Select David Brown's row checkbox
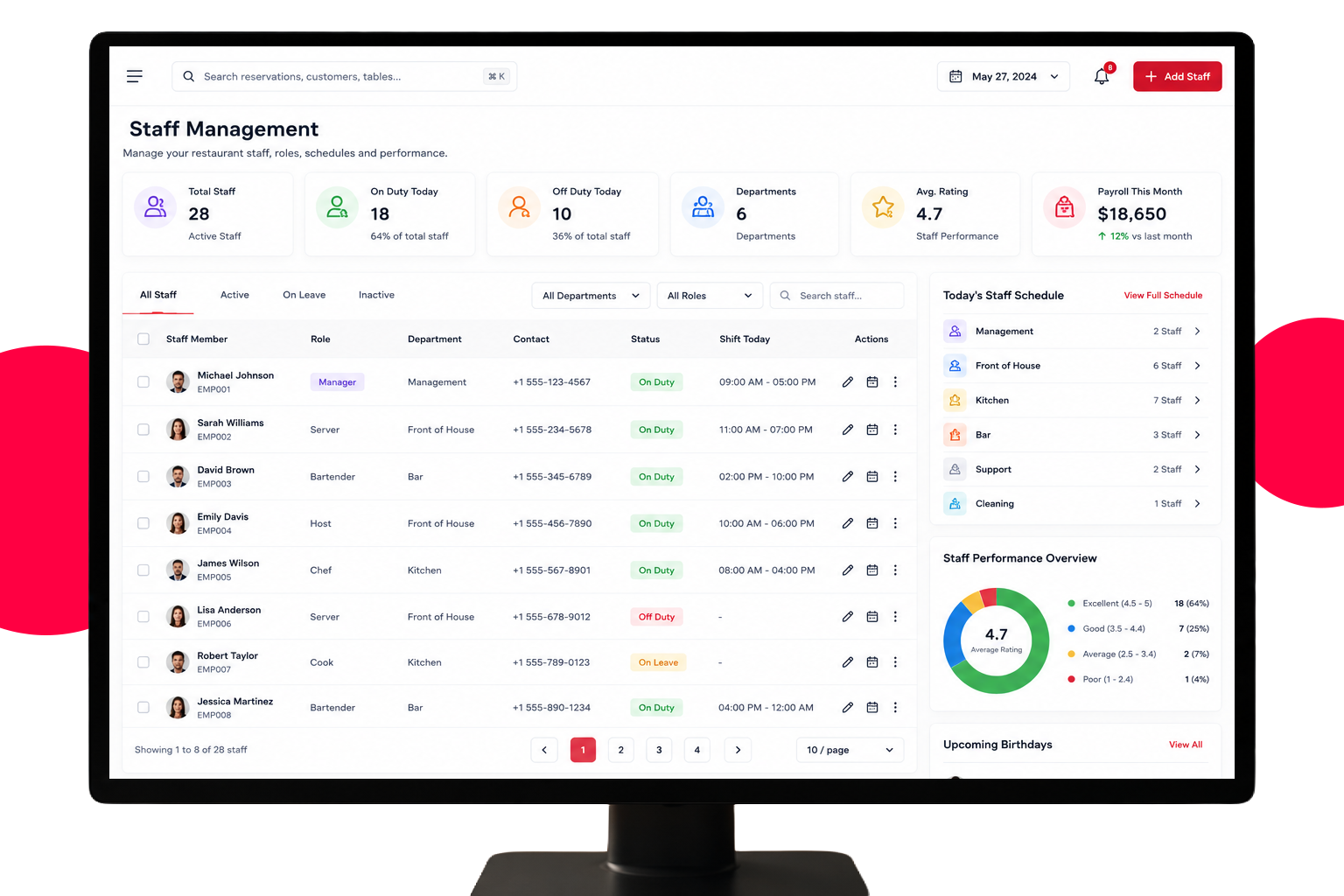The image size is (1344, 896). point(143,477)
